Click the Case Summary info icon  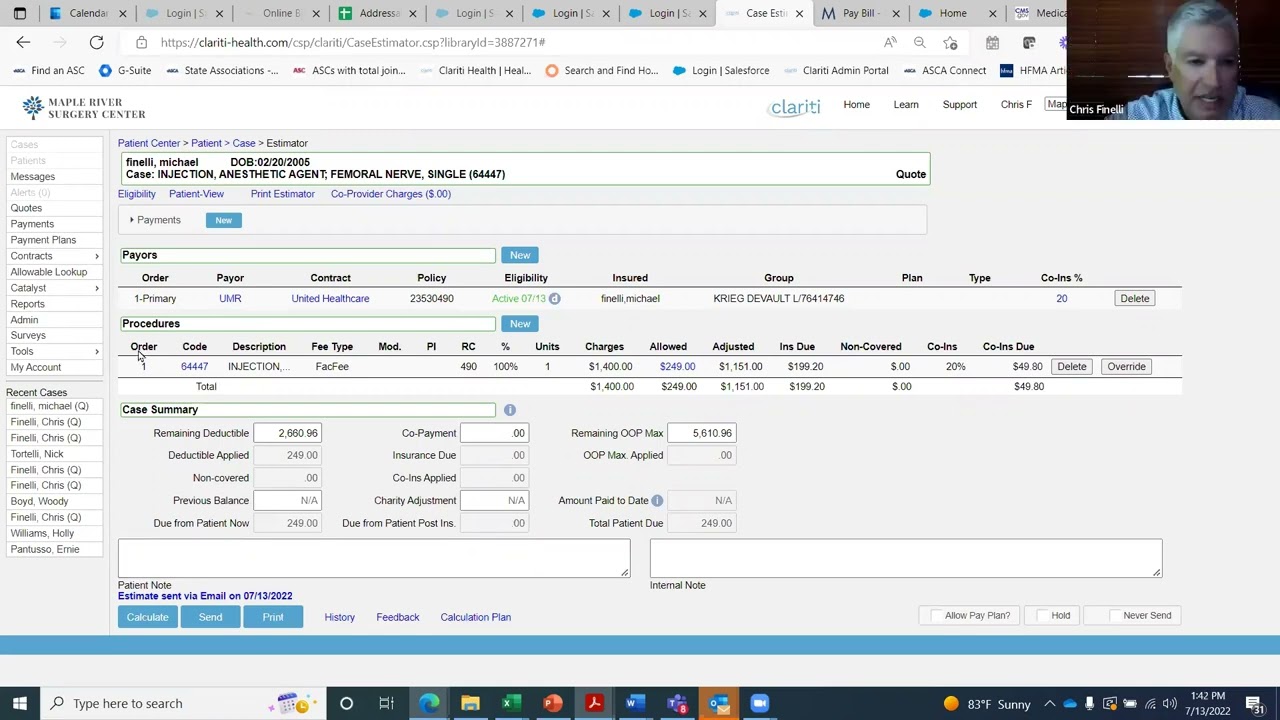(509, 410)
